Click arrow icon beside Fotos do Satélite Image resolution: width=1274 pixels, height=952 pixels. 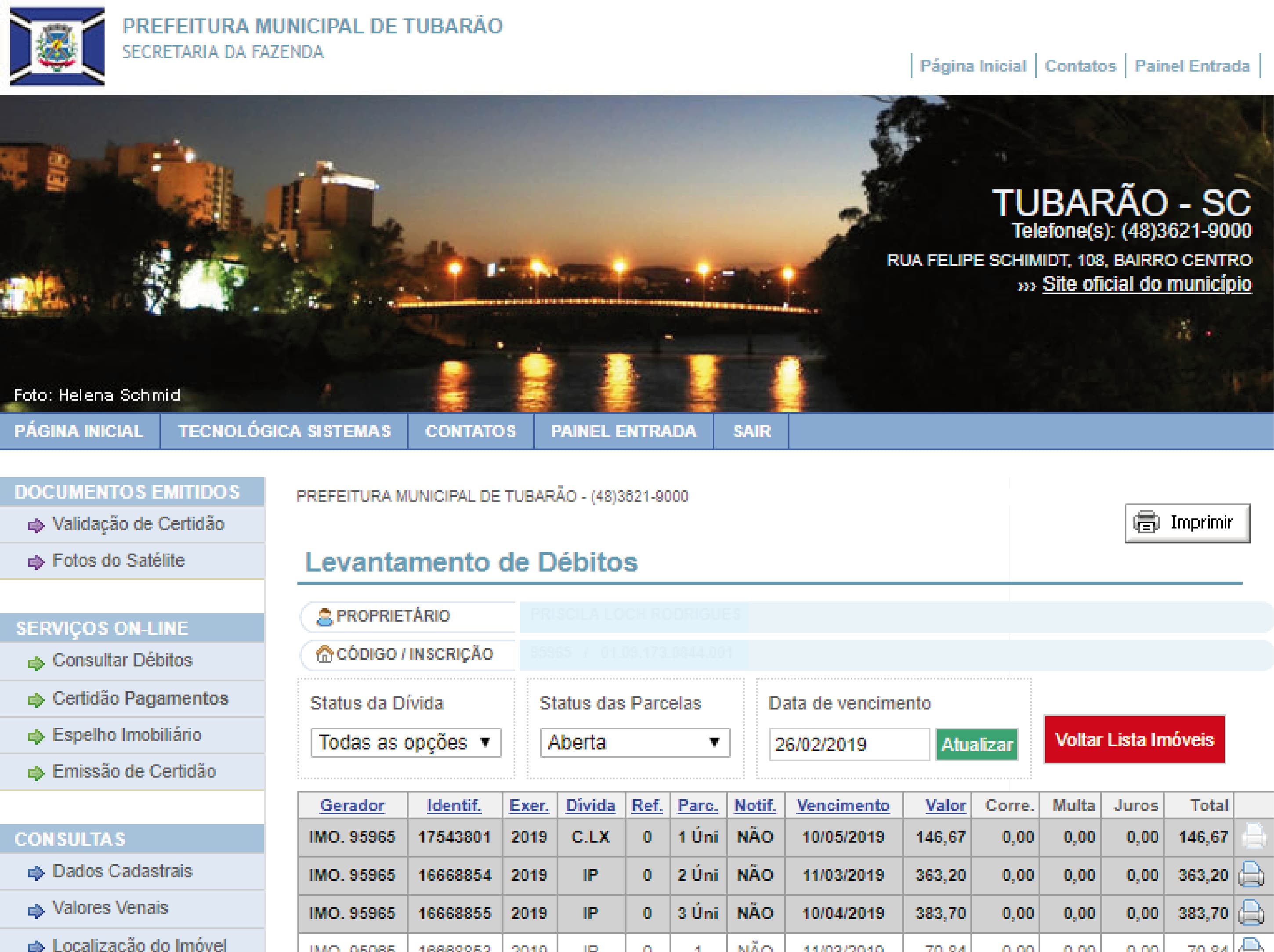(36, 561)
